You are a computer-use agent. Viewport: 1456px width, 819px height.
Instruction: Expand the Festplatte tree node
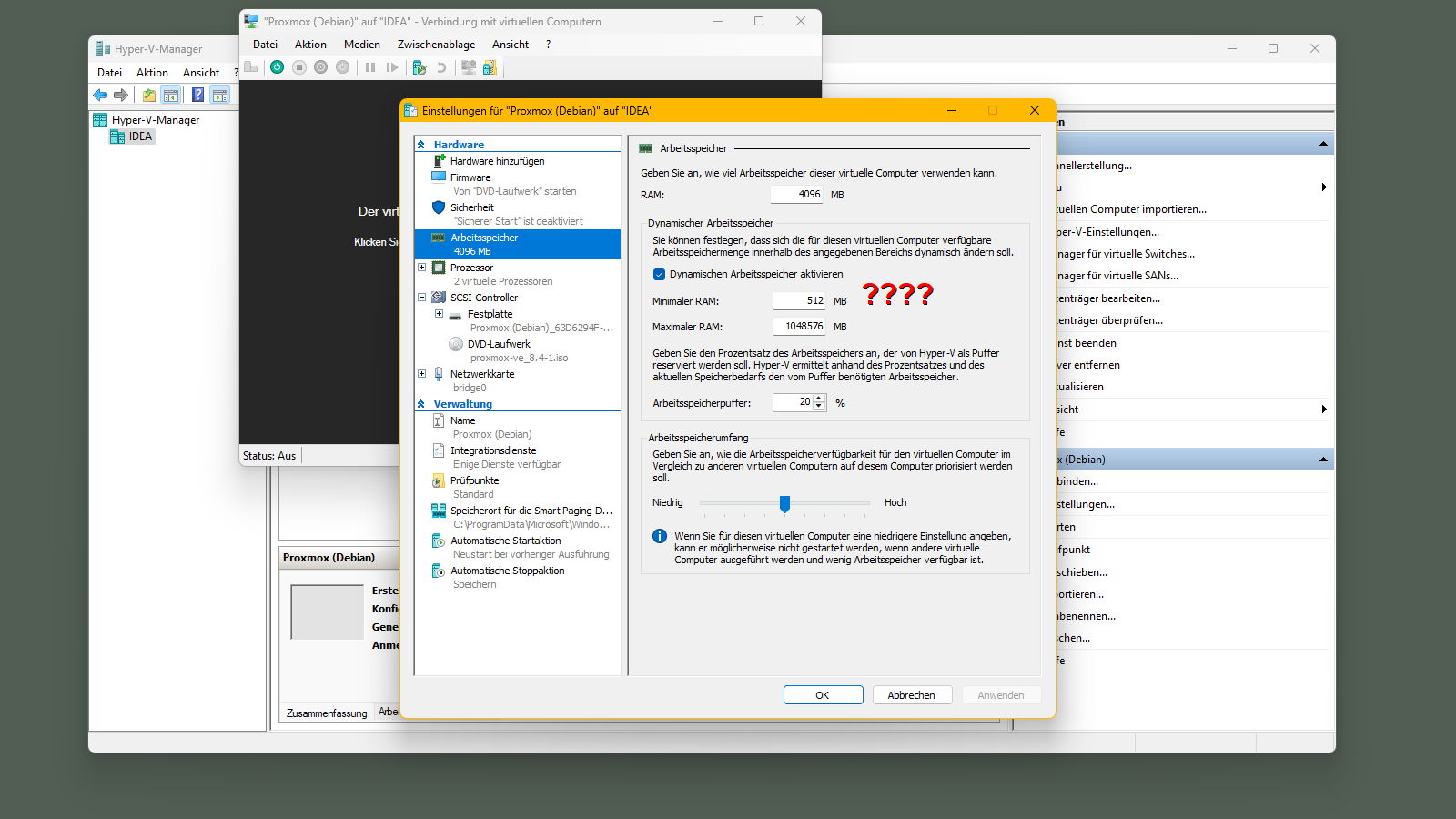pyautogui.click(x=439, y=314)
